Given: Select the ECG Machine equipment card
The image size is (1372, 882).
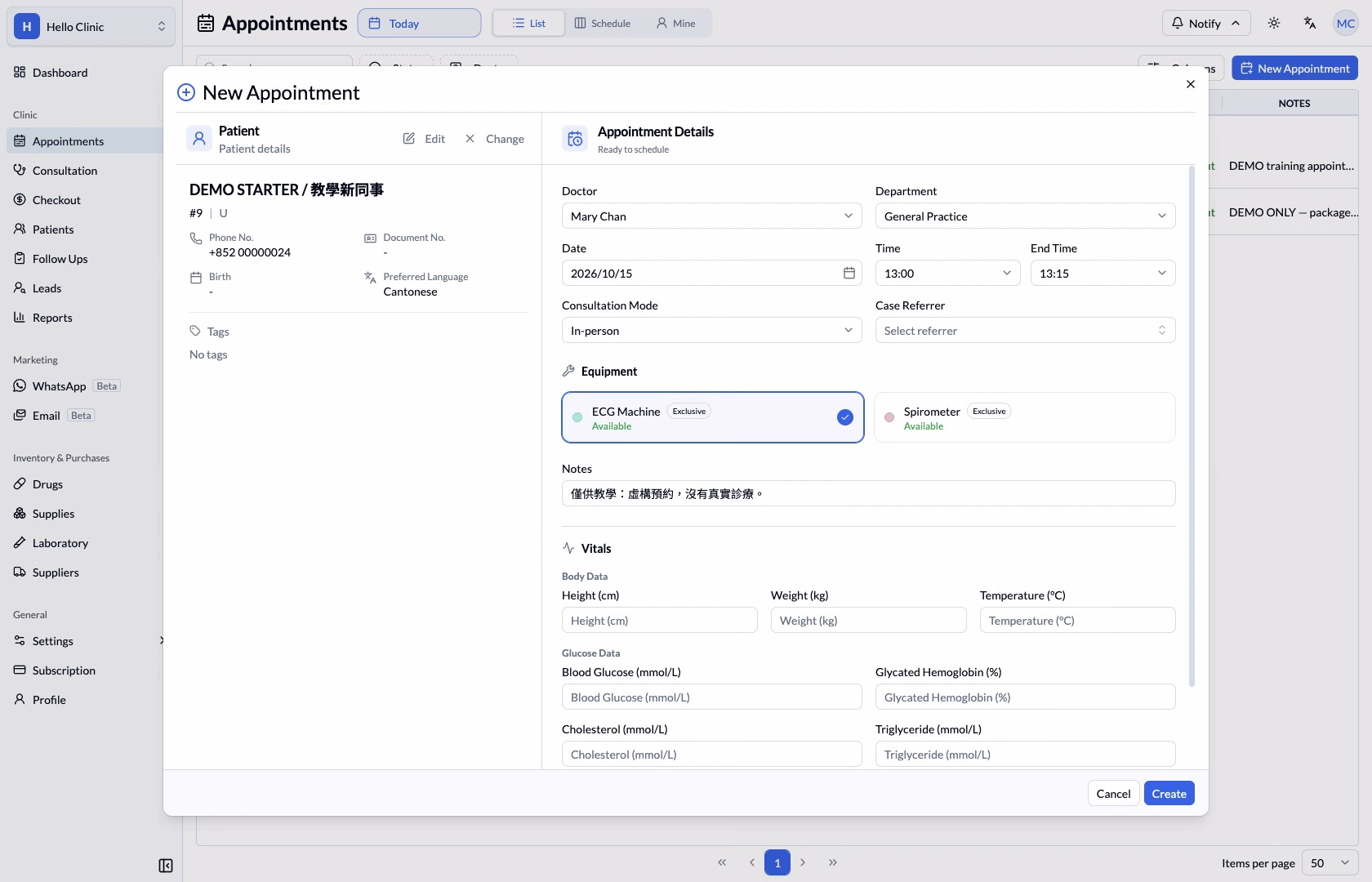Looking at the screenshot, I should coord(713,417).
